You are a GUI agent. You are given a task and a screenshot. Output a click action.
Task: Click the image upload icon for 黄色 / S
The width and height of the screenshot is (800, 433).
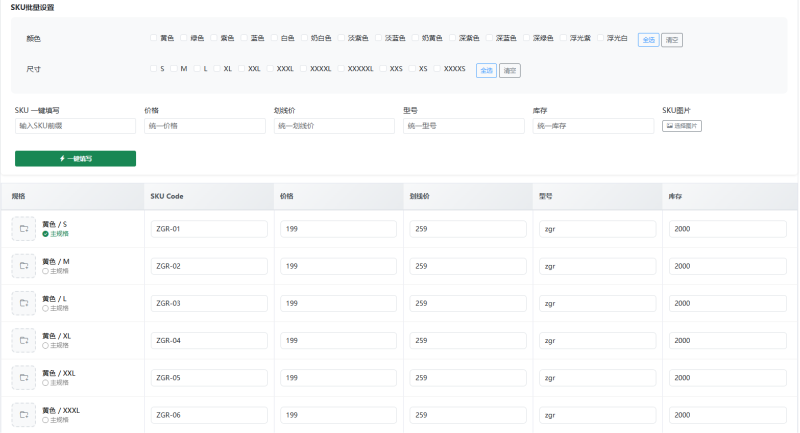23,229
